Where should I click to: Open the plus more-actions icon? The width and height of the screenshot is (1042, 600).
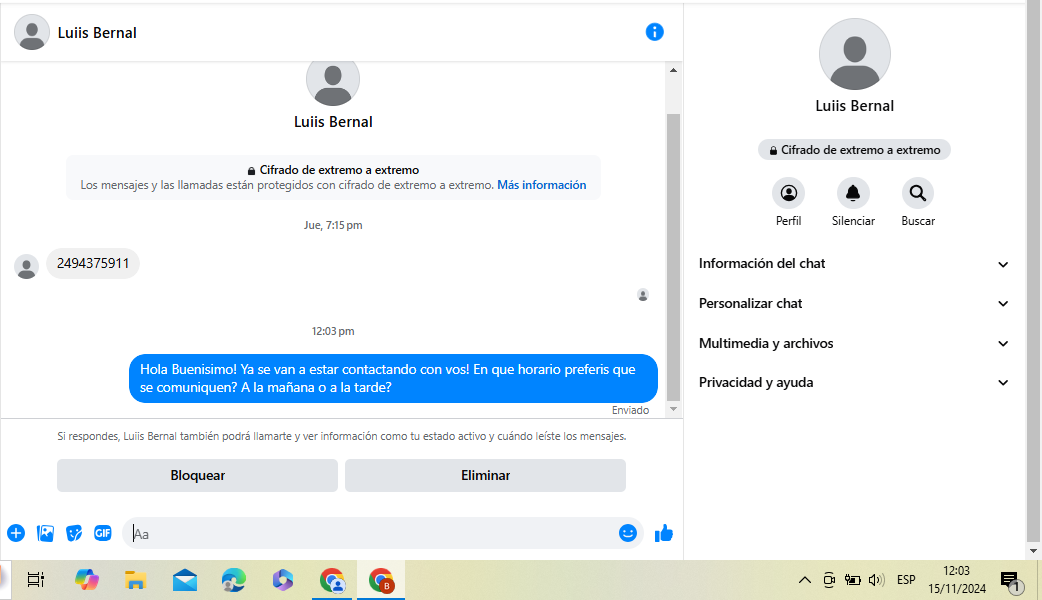tap(16, 533)
